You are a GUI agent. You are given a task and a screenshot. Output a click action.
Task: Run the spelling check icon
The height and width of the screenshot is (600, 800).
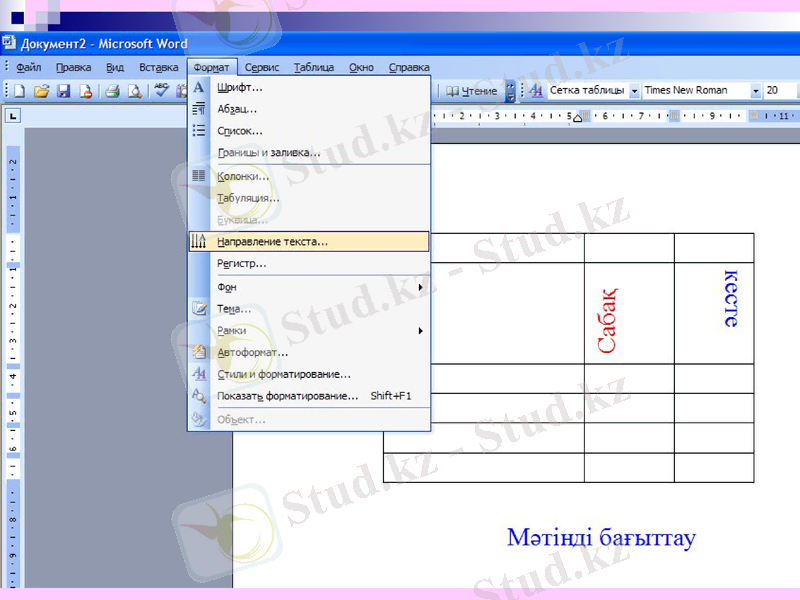(161, 91)
